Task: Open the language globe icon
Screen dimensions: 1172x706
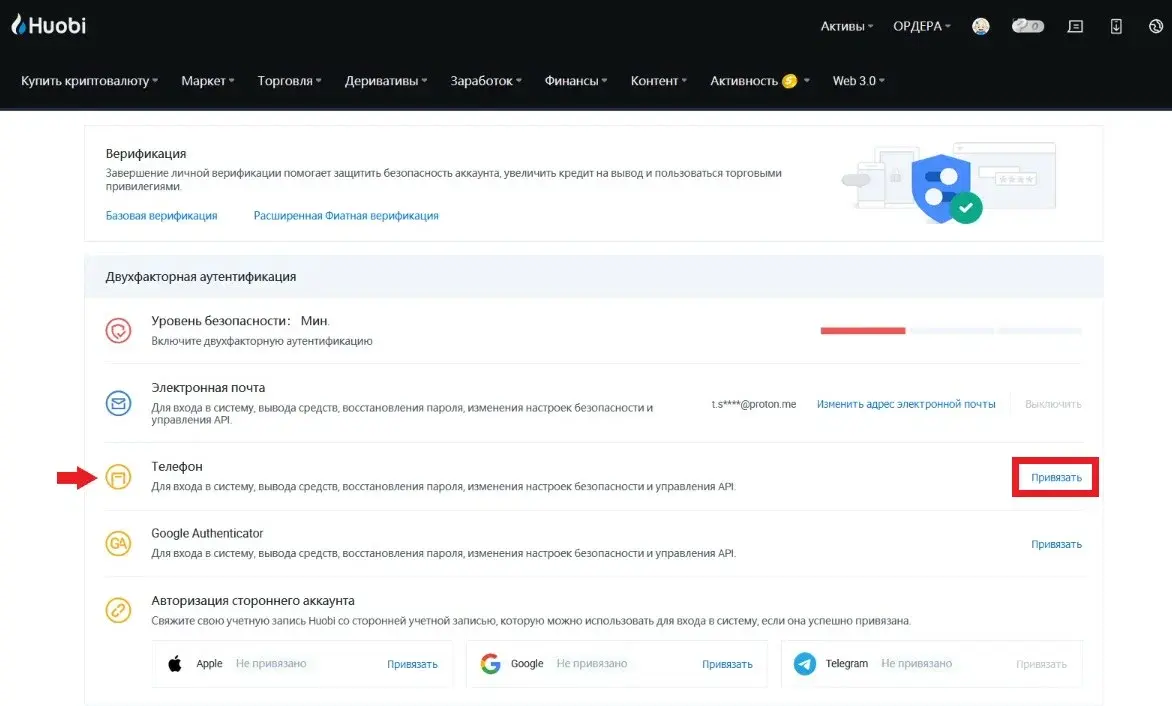Action: [x=1155, y=27]
